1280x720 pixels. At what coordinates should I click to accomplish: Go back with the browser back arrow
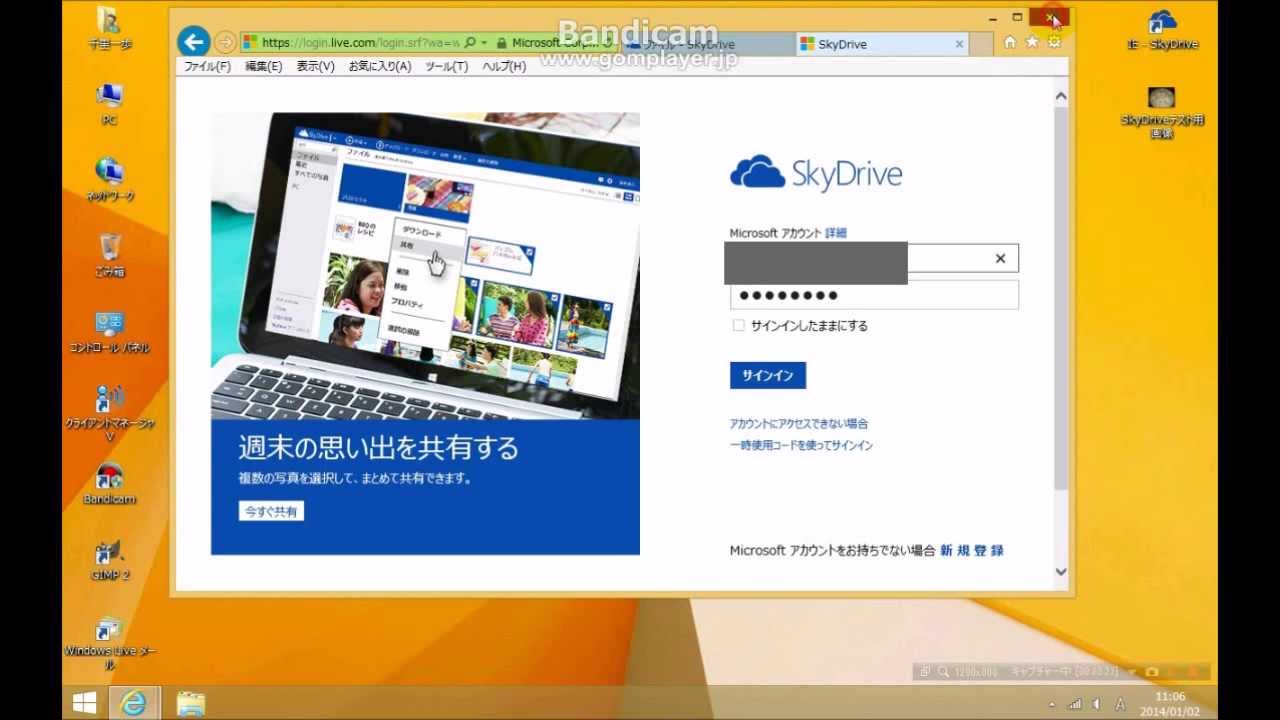click(194, 42)
